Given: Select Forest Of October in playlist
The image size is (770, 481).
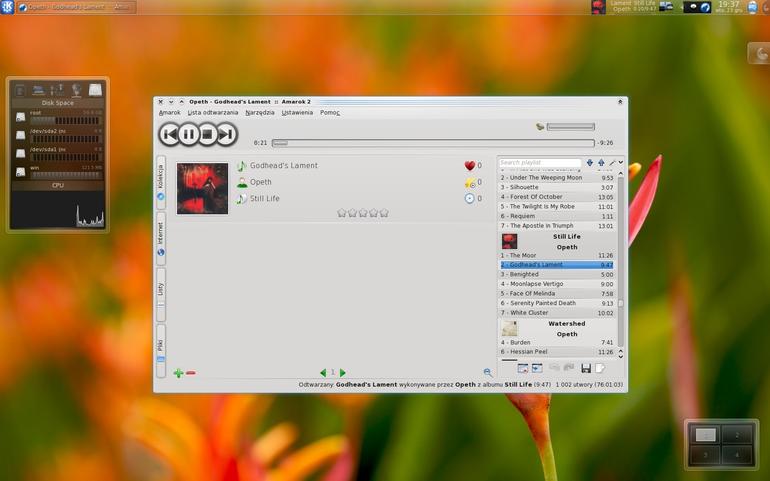Looking at the screenshot, I should pyautogui.click(x=557, y=197).
